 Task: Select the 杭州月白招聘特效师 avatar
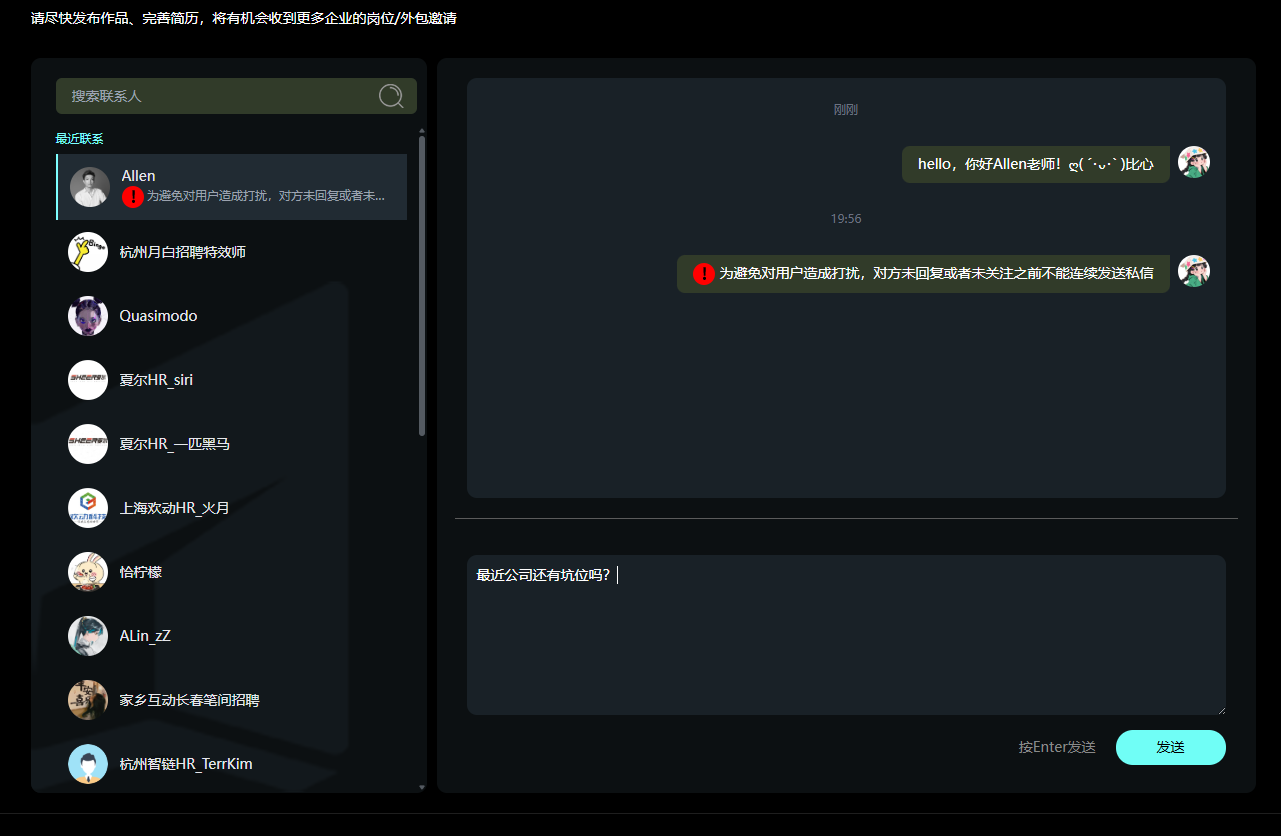point(88,252)
